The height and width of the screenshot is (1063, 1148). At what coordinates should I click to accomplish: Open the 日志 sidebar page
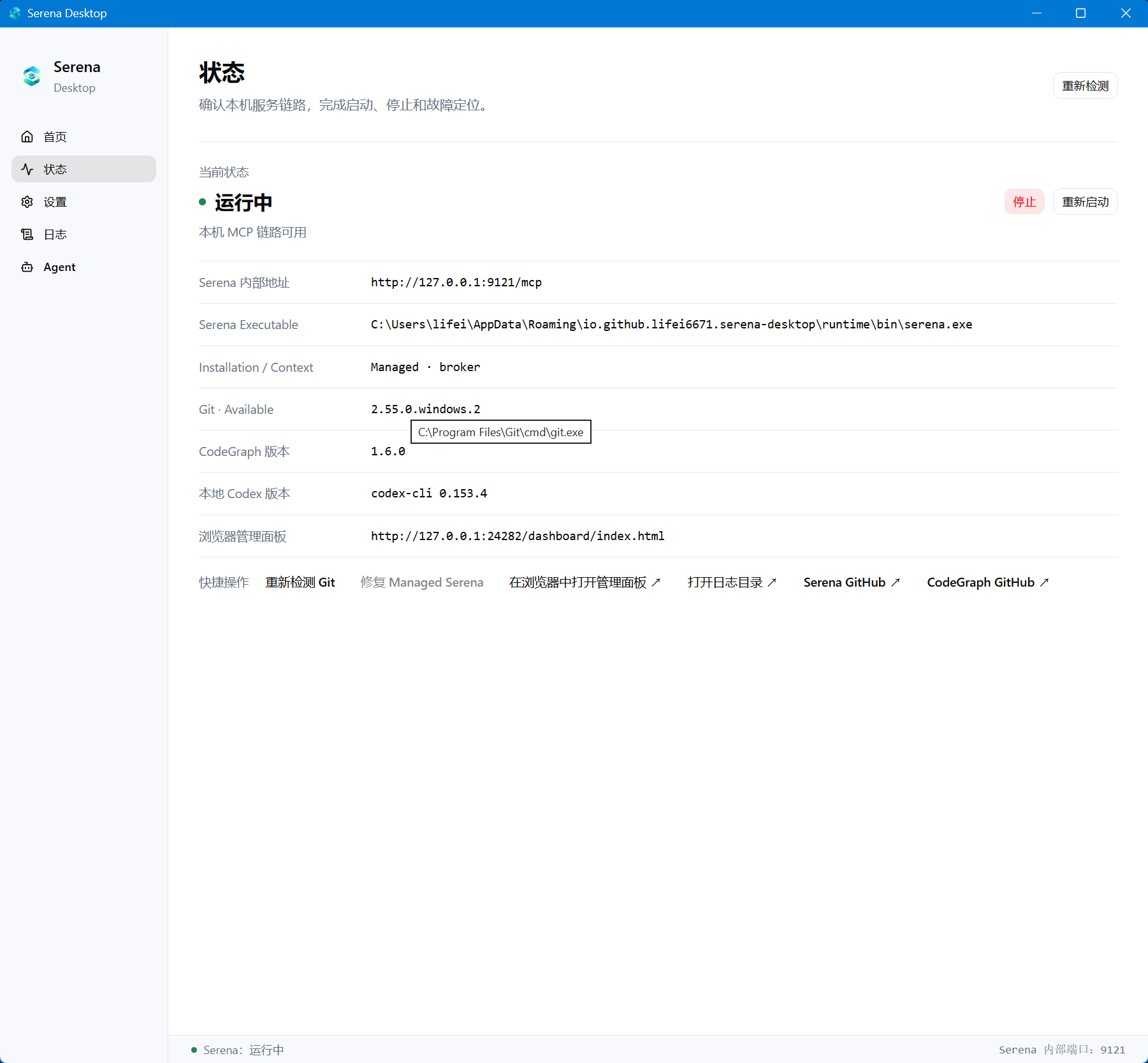(84, 234)
